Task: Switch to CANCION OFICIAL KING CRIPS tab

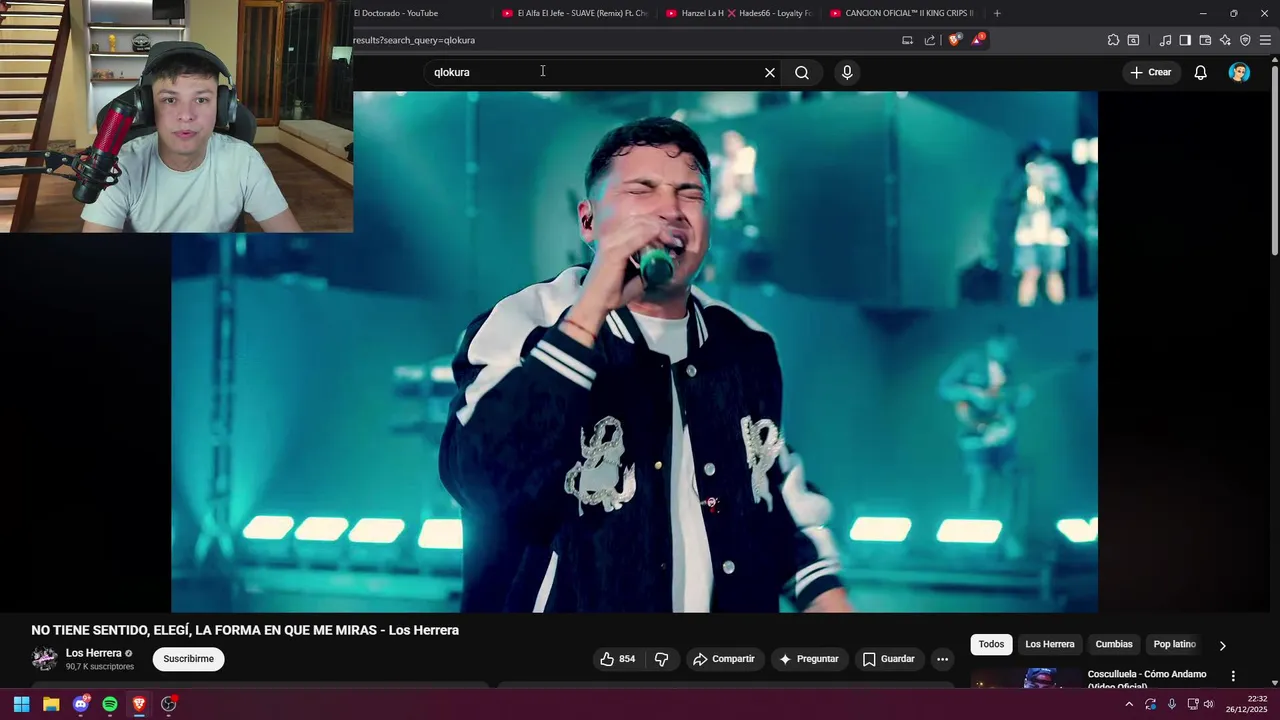Action: [903, 13]
